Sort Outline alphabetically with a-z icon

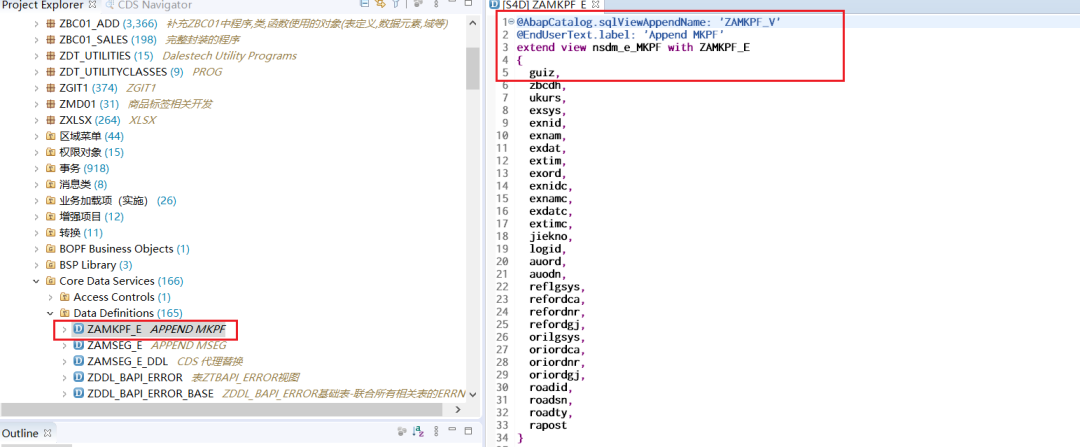418,431
